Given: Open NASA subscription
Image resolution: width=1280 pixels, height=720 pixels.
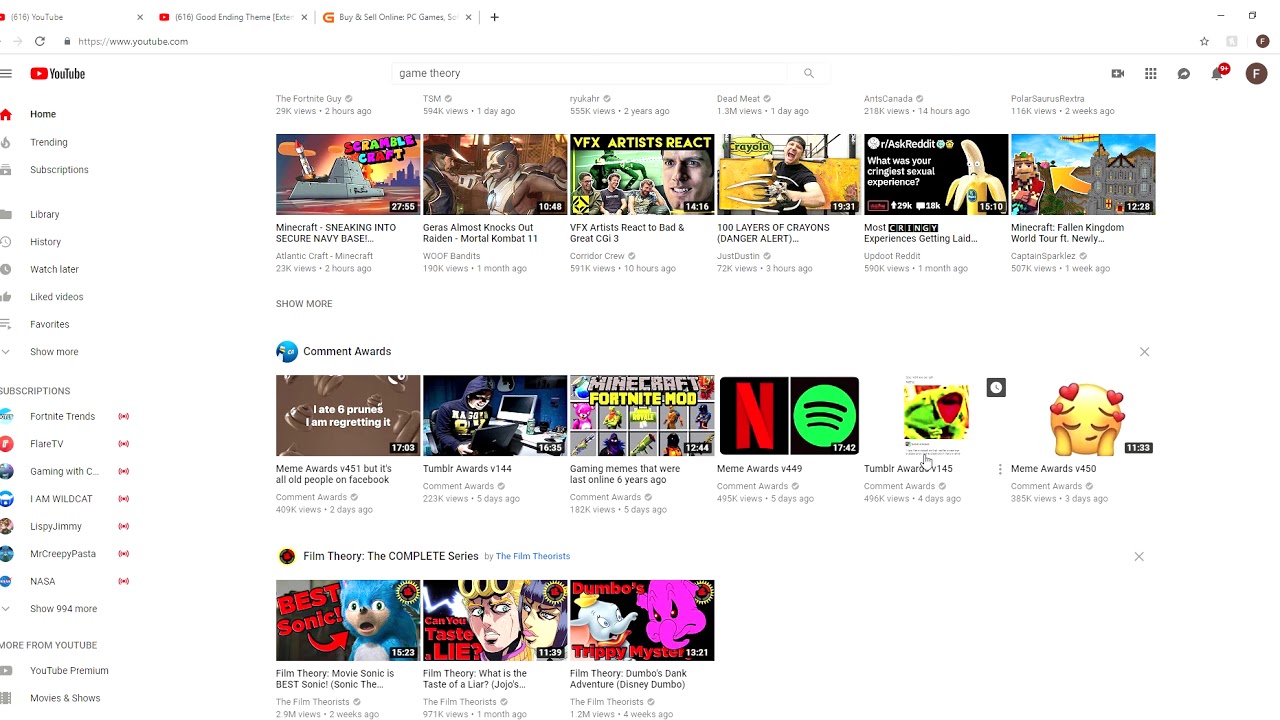Looking at the screenshot, I should [x=43, y=581].
